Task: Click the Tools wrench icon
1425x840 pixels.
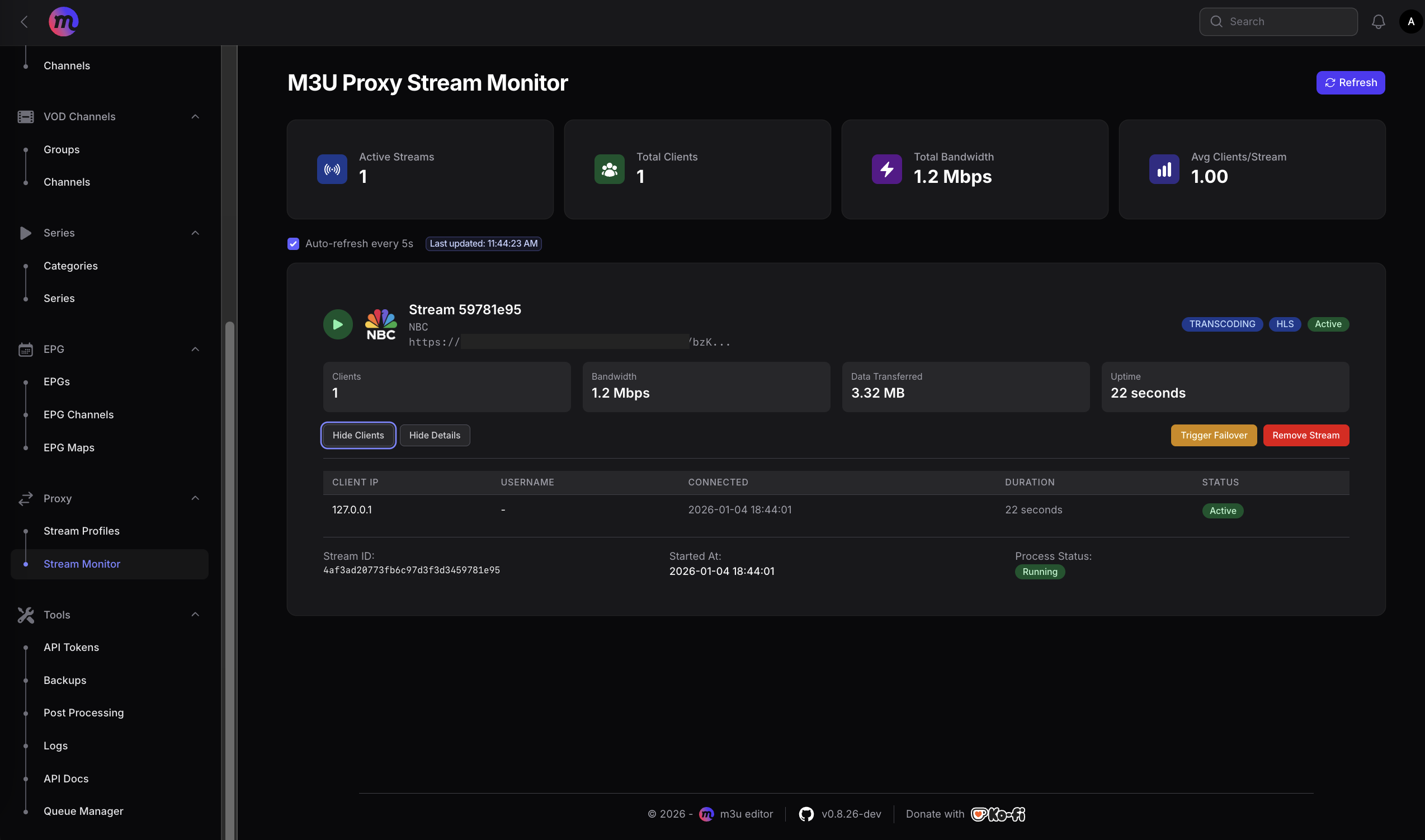Action: pyautogui.click(x=26, y=615)
